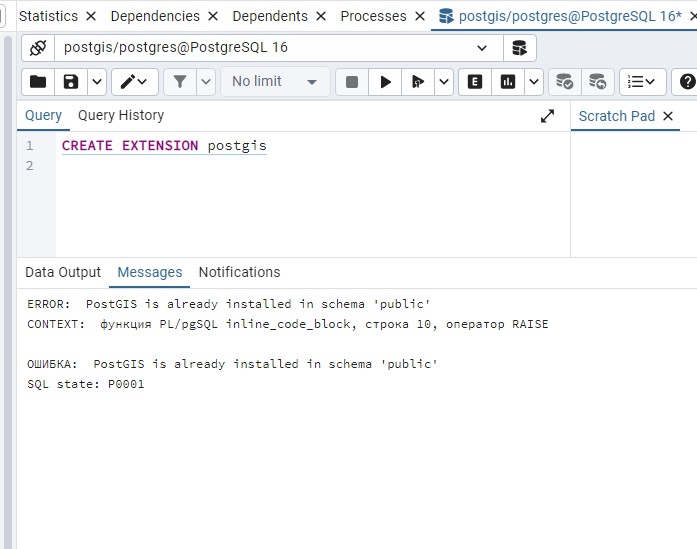
Task: Open the Edit pencil dropdown
Action: click(134, 82)
